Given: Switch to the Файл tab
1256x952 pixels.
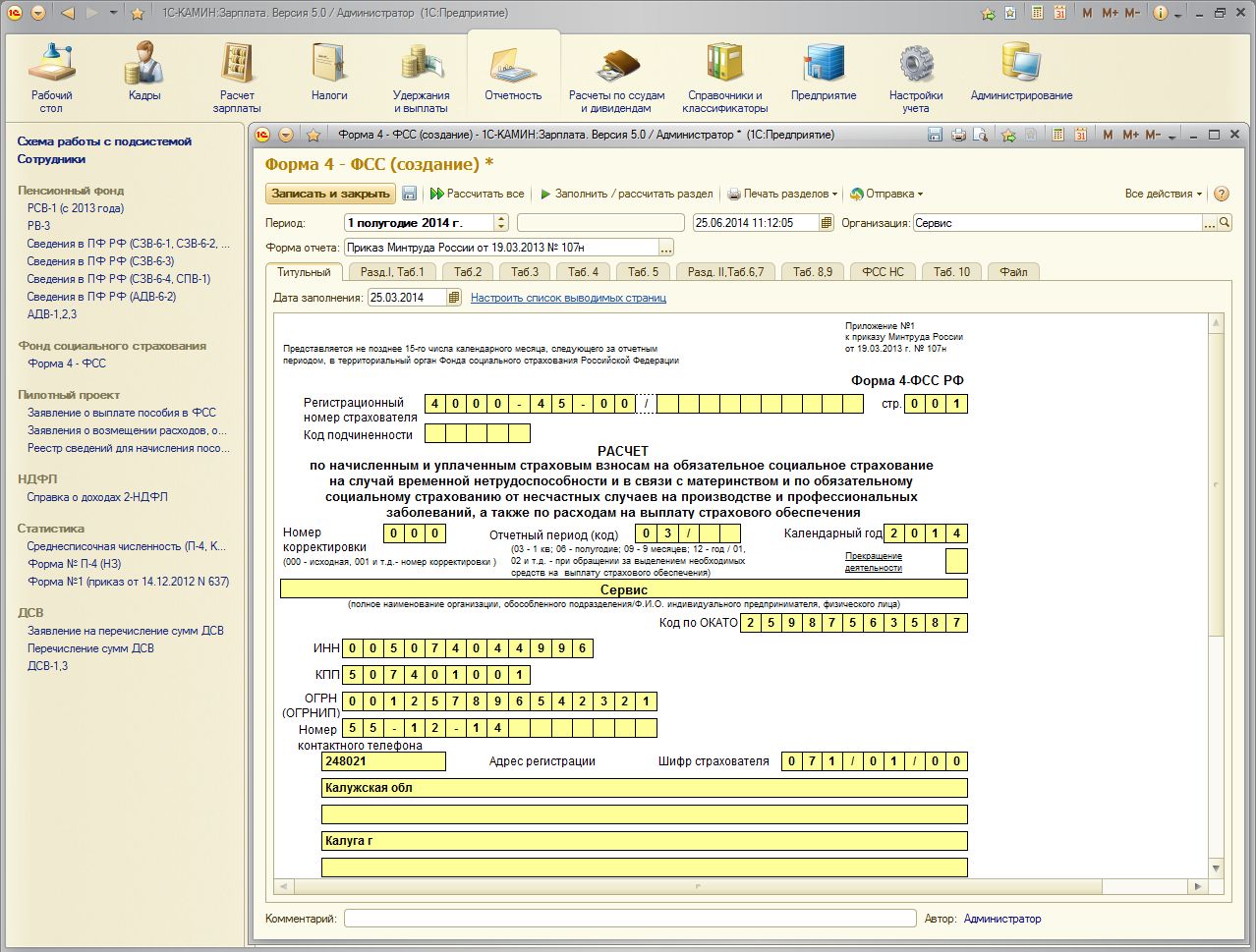Looking at the screenshot, I should (1013, 272).
